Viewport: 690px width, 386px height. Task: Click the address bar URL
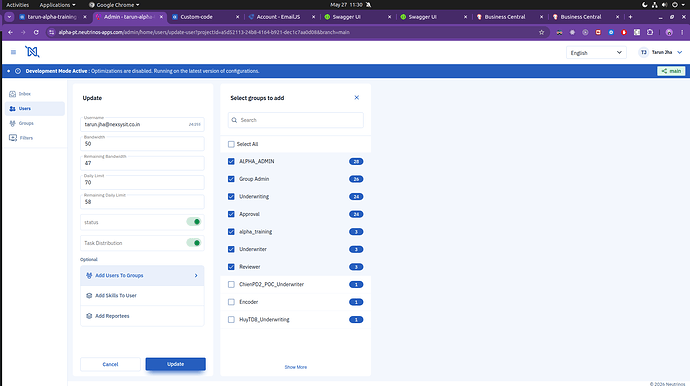click(x=204, y=32)
